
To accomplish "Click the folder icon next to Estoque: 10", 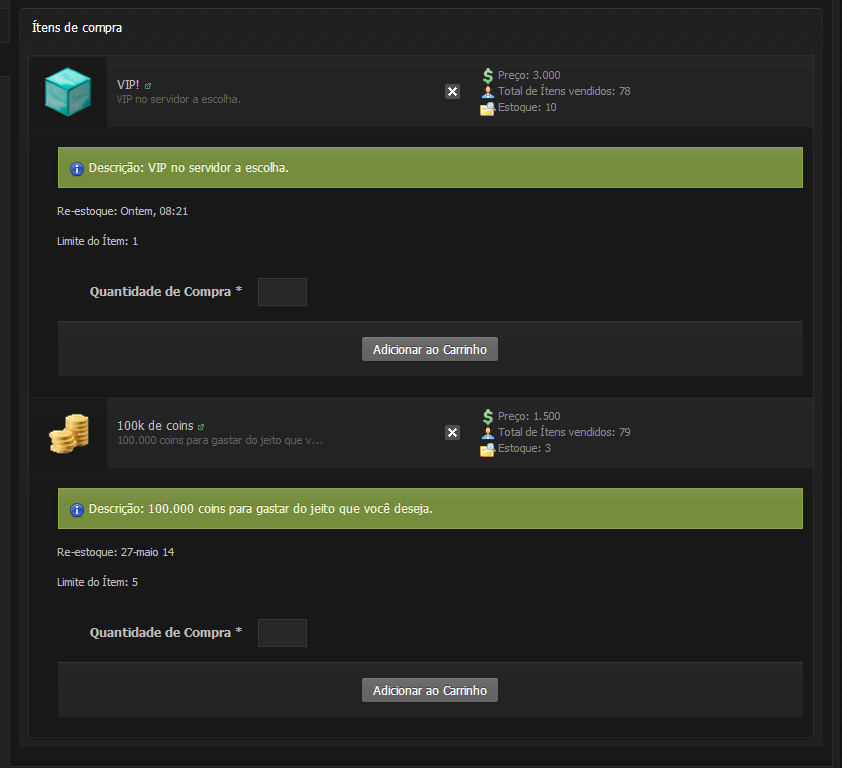I will [x=487, y=108].
